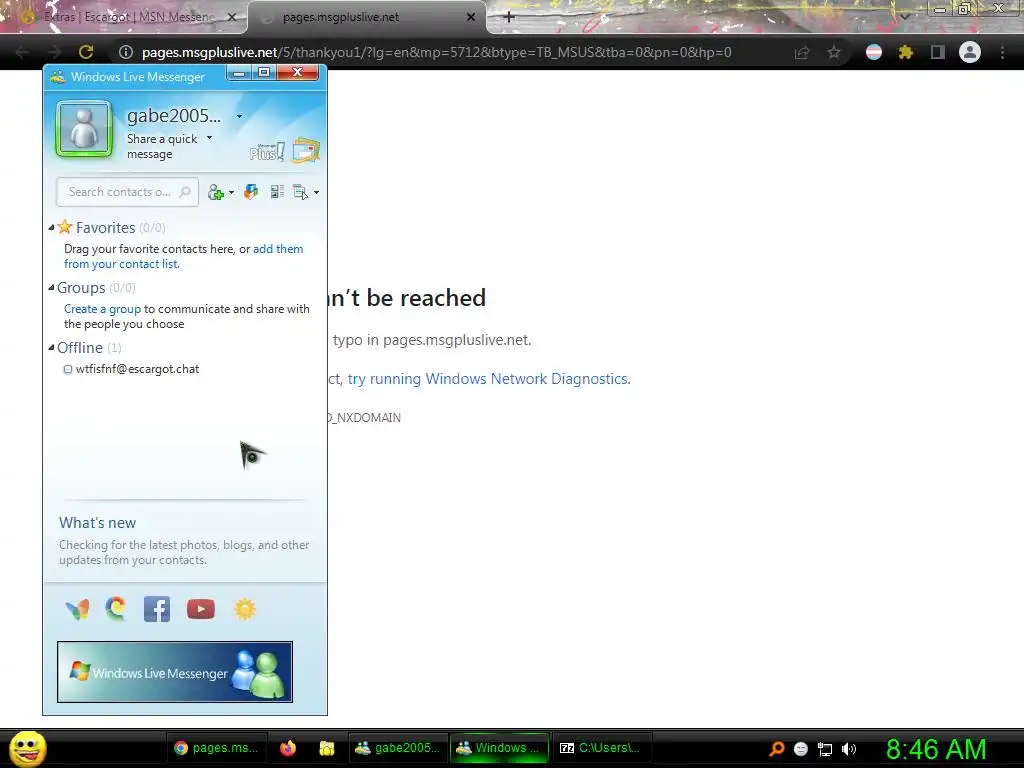
Task: Click the Windows Live Messenger banner ad
Action: pos(175,672)
